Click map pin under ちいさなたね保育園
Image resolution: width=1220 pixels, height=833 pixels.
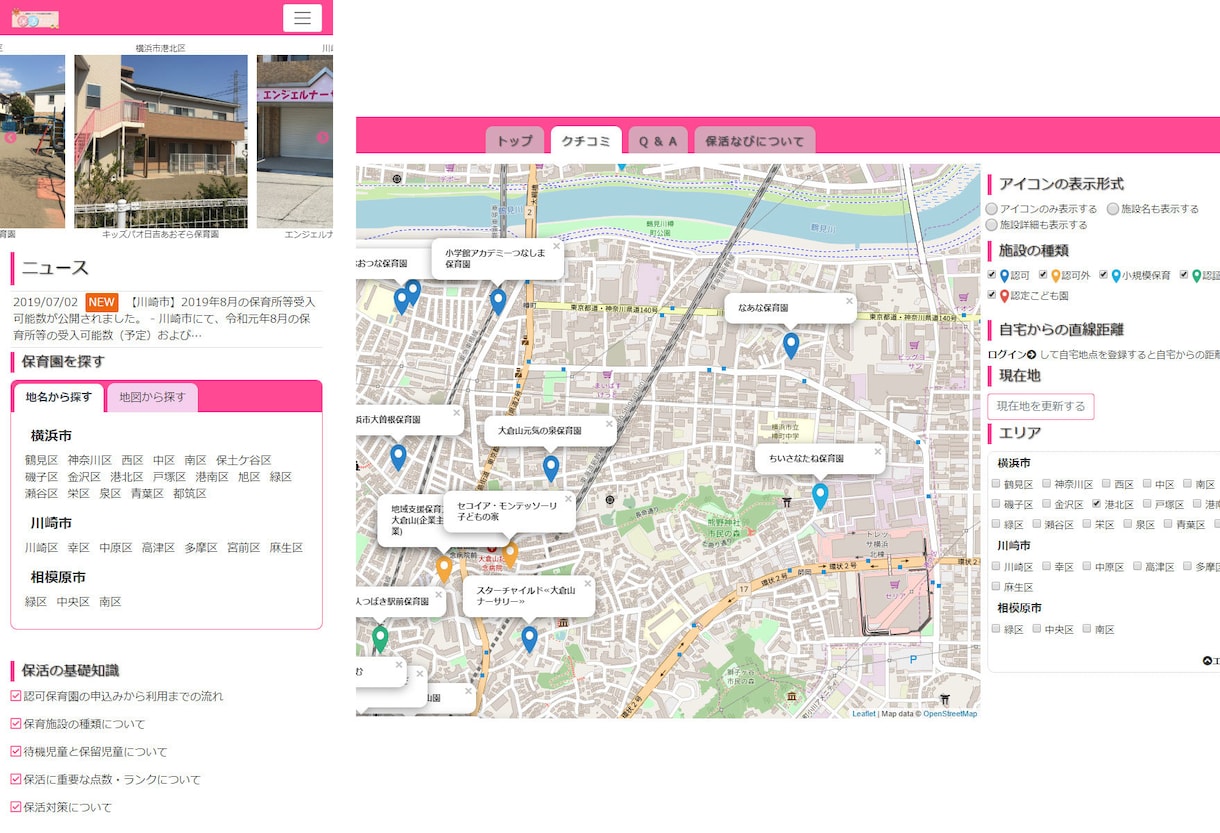point(820,496)
